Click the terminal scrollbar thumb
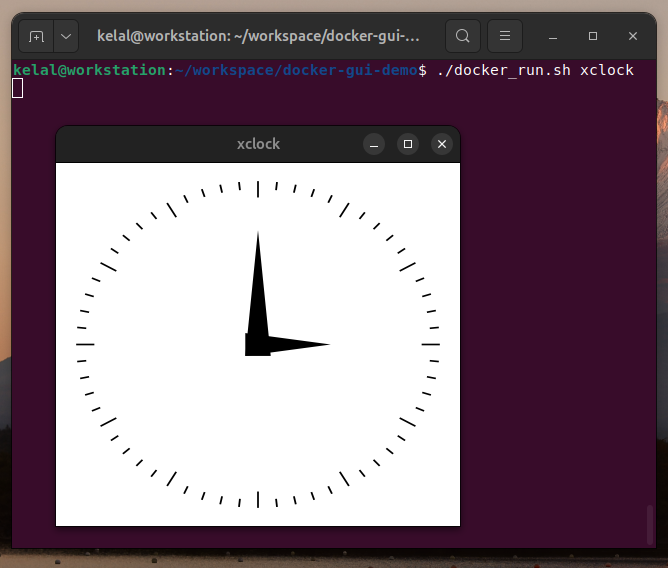The image size is (668, 568). [x=650, y=523]
